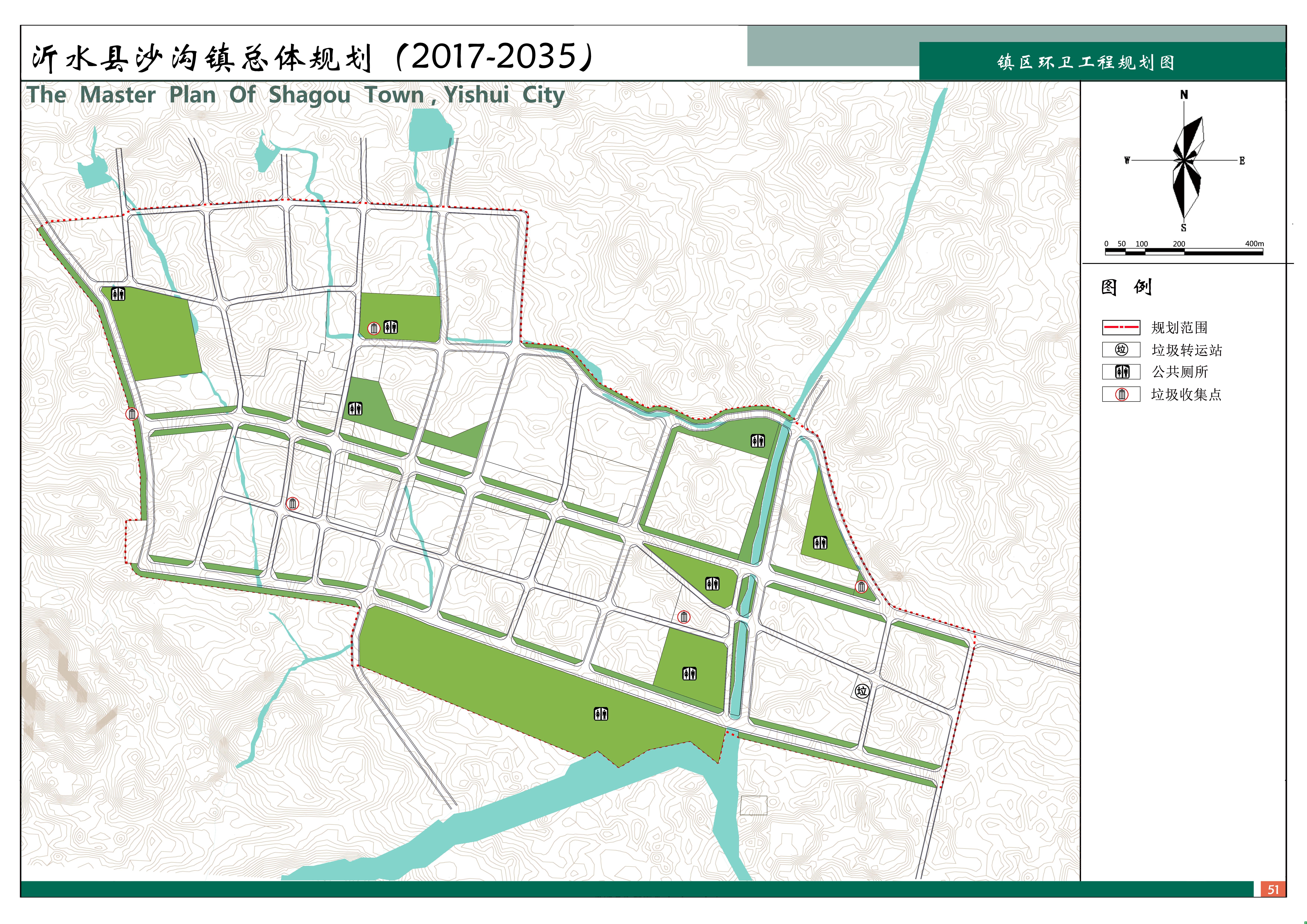Click the toilet icon beside the north park's trash point
1307x924 pixels.
[x=390, y=327]
